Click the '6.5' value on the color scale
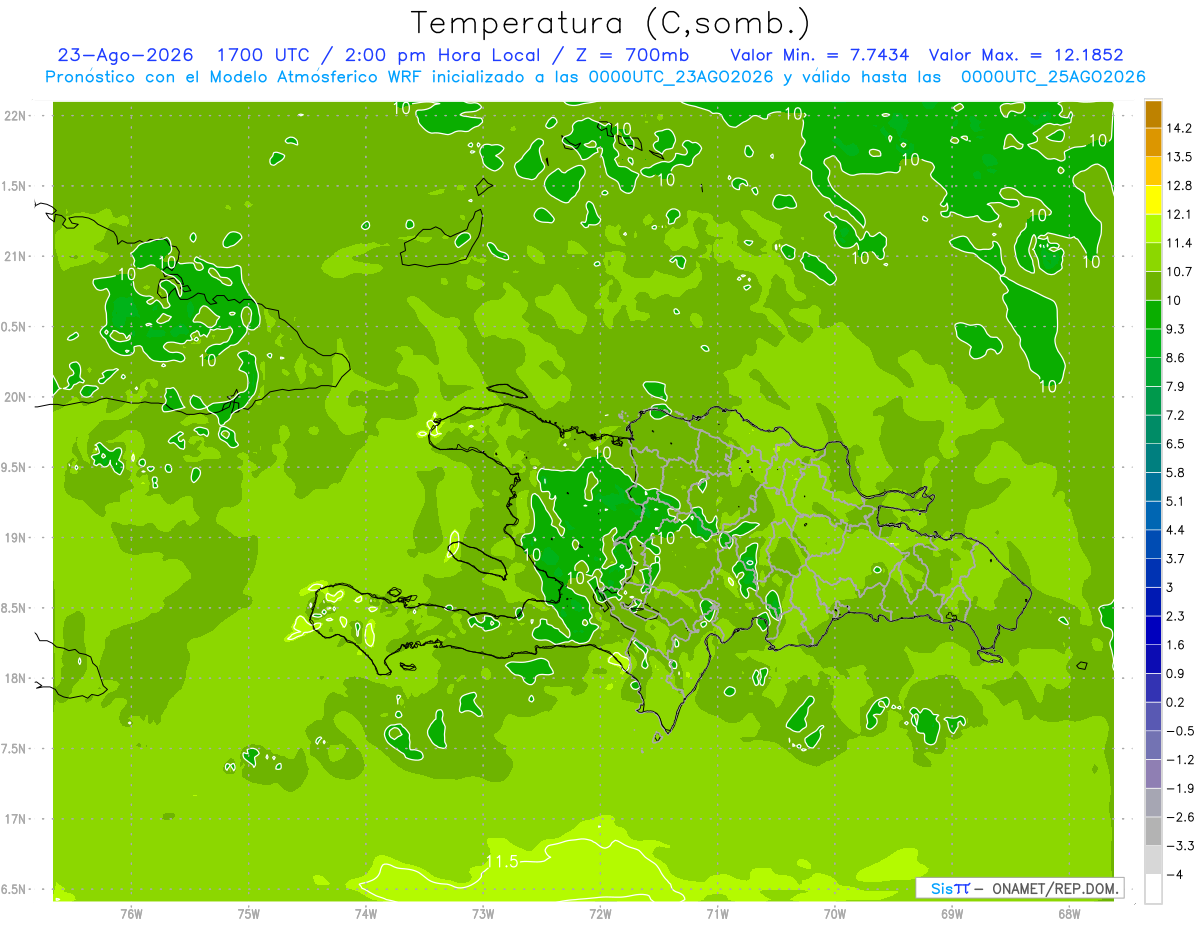This screenshot has height=927, width=1200. point(1176,443)
